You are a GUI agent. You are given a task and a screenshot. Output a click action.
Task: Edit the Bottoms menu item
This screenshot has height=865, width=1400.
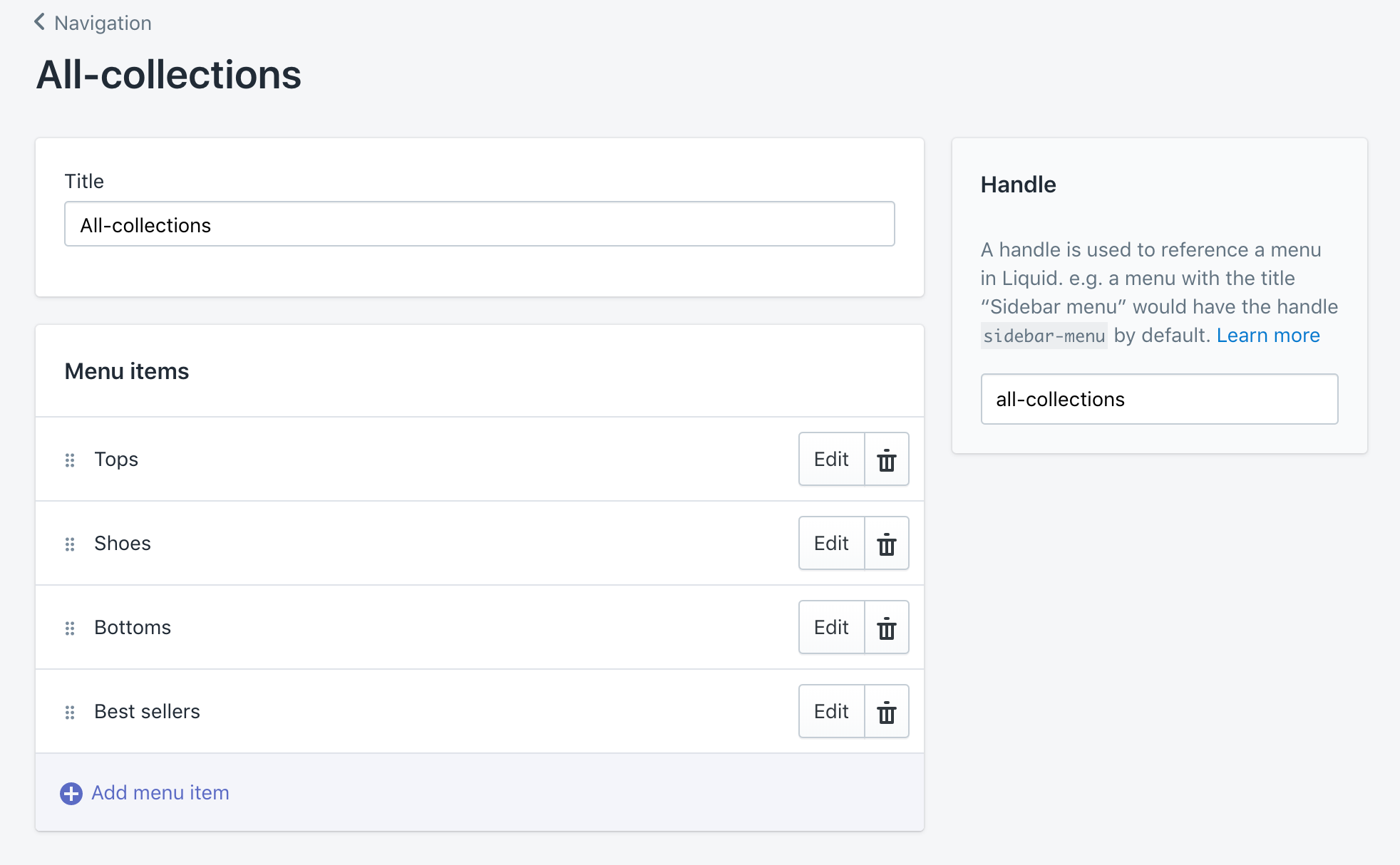(x=830, y=627)
